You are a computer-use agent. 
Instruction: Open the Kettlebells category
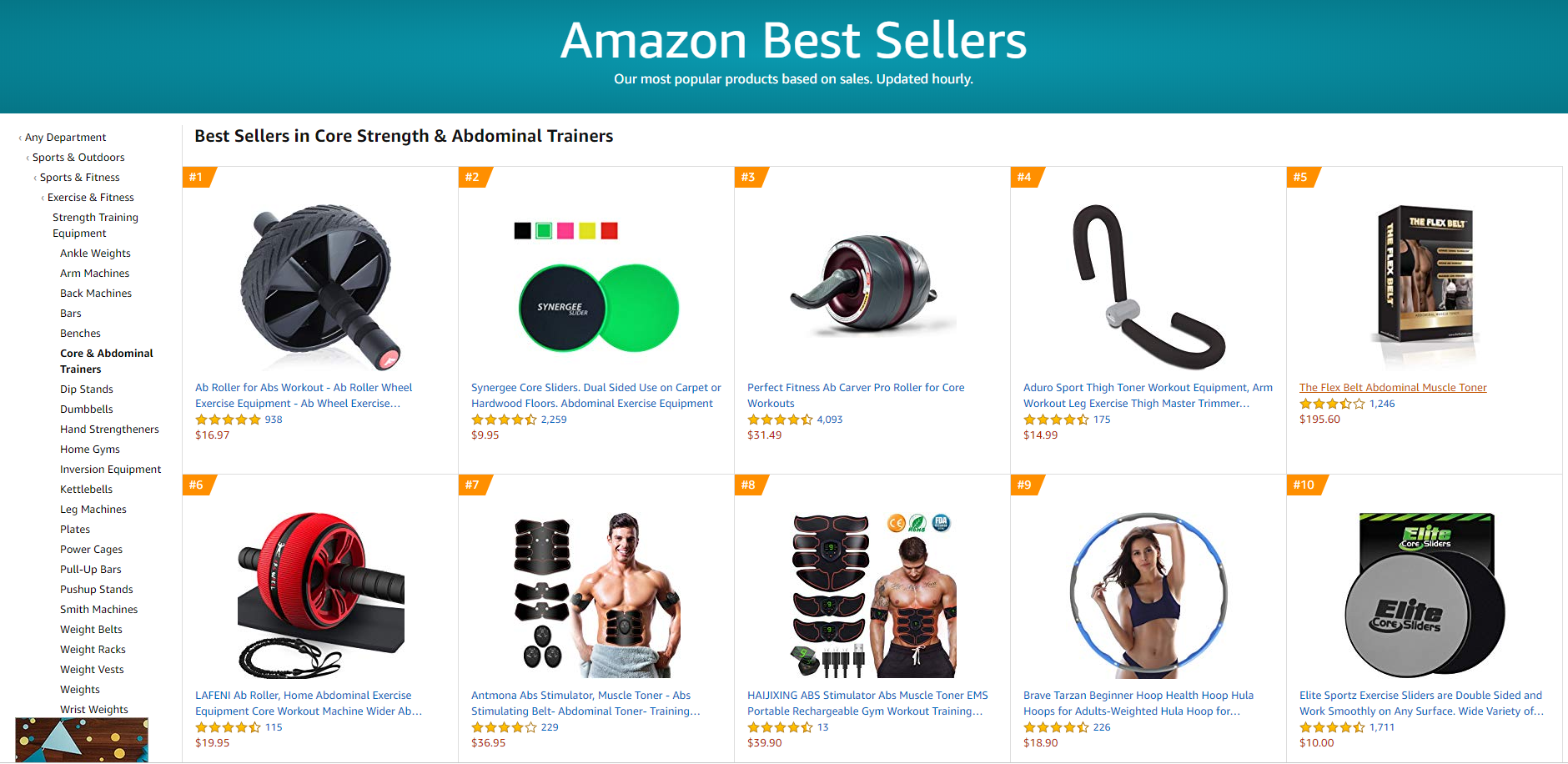click(x=86, y=490)
